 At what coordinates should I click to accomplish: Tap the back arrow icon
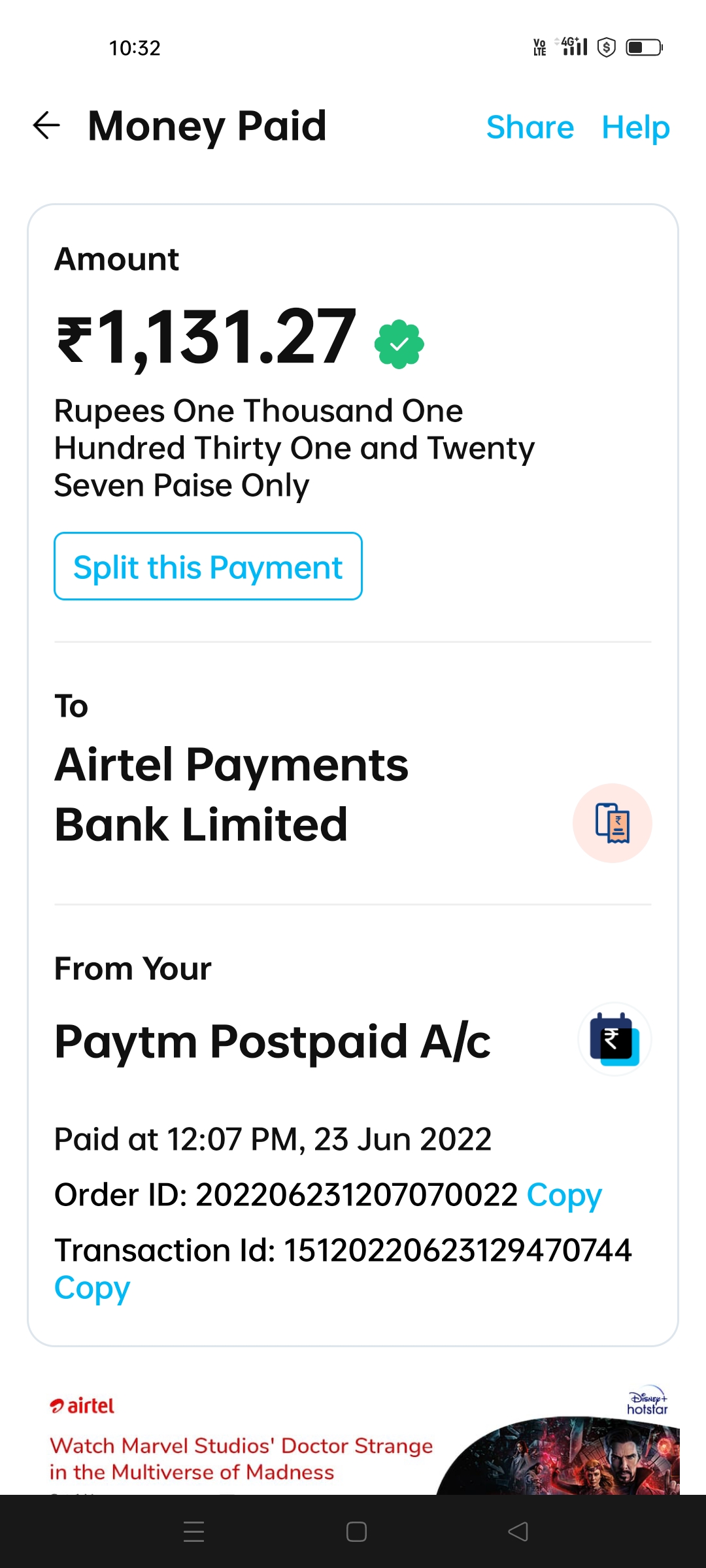coord(46,125)
